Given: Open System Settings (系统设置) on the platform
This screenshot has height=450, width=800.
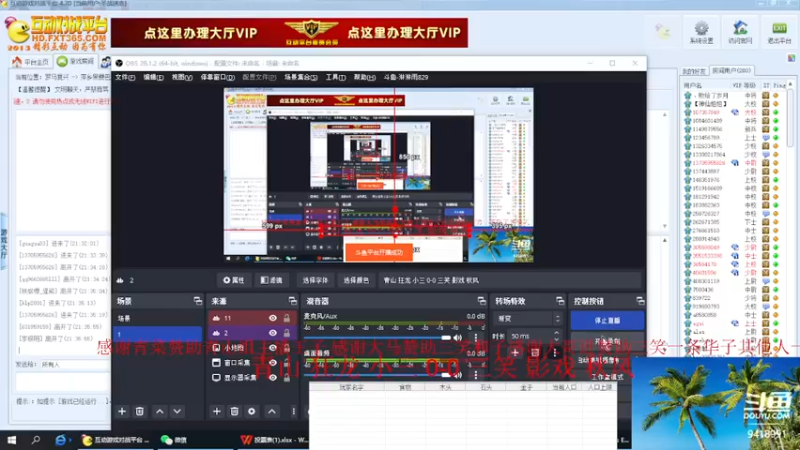Looking at the screenshot, I should [x=702, y=32].
